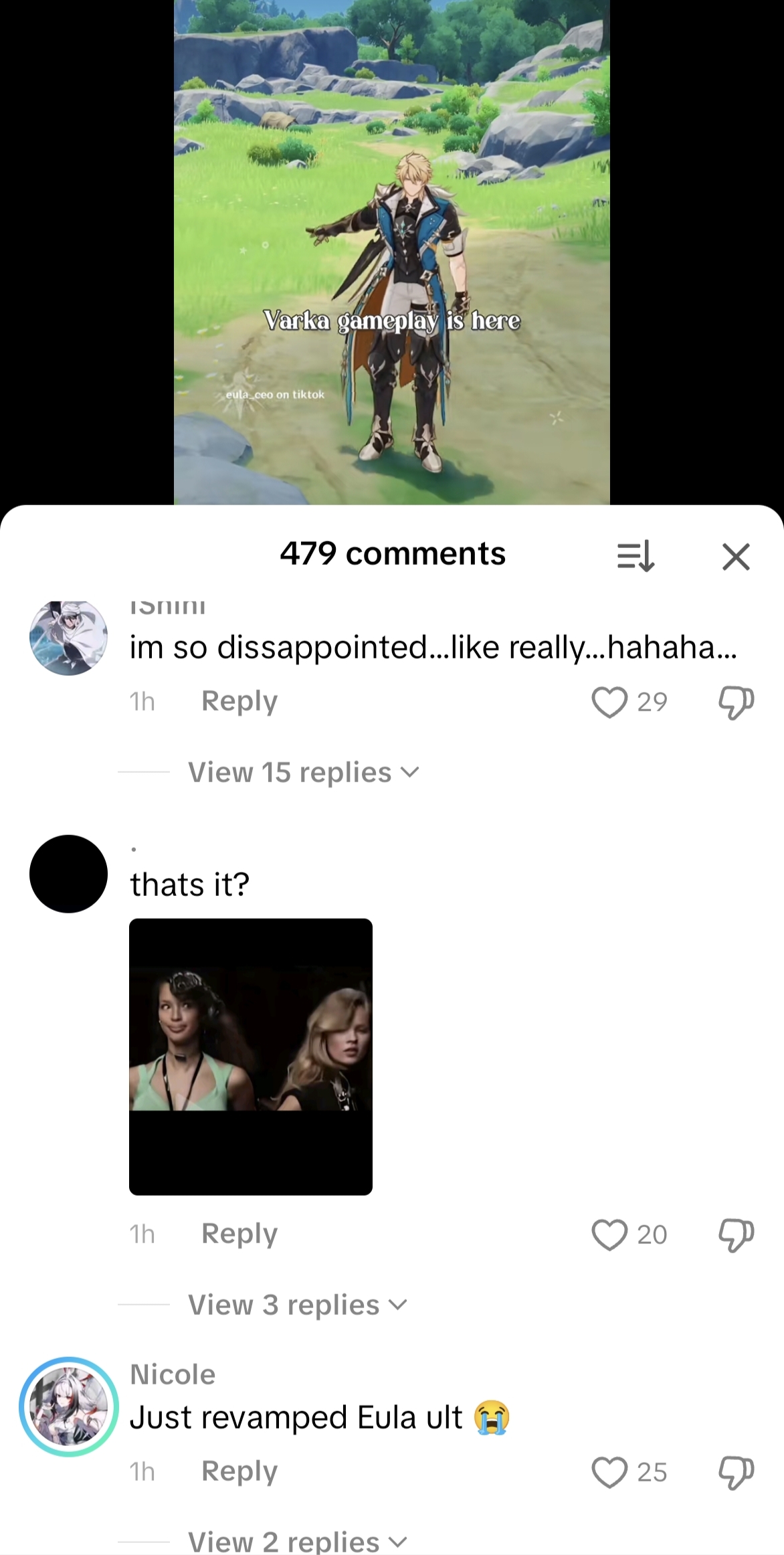
Task: Like the "im so dissappointed" comment
Action: click(609, 702)
